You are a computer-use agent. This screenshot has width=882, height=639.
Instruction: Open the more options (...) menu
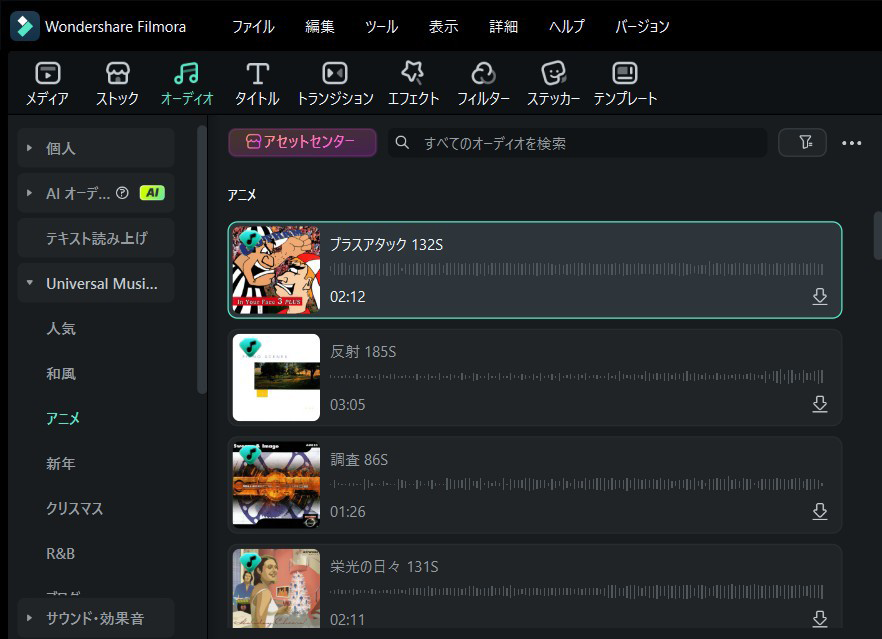point(852,142)
